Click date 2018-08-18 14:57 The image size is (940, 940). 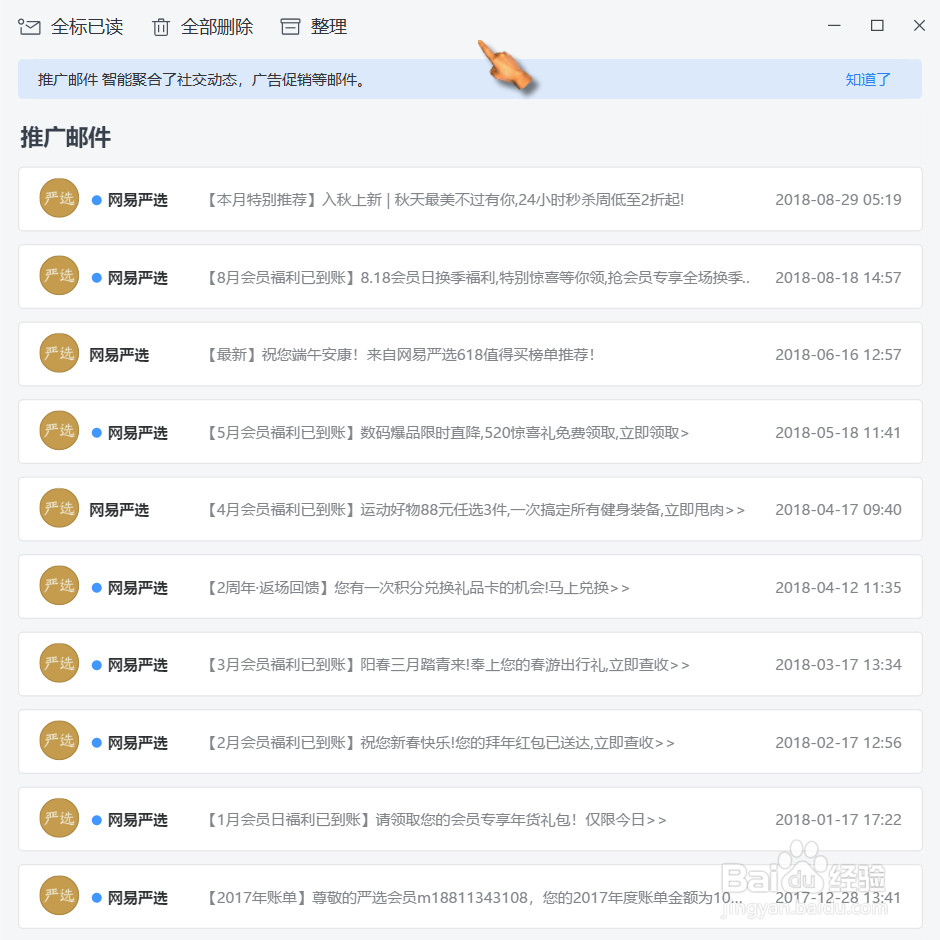[838, 278]
